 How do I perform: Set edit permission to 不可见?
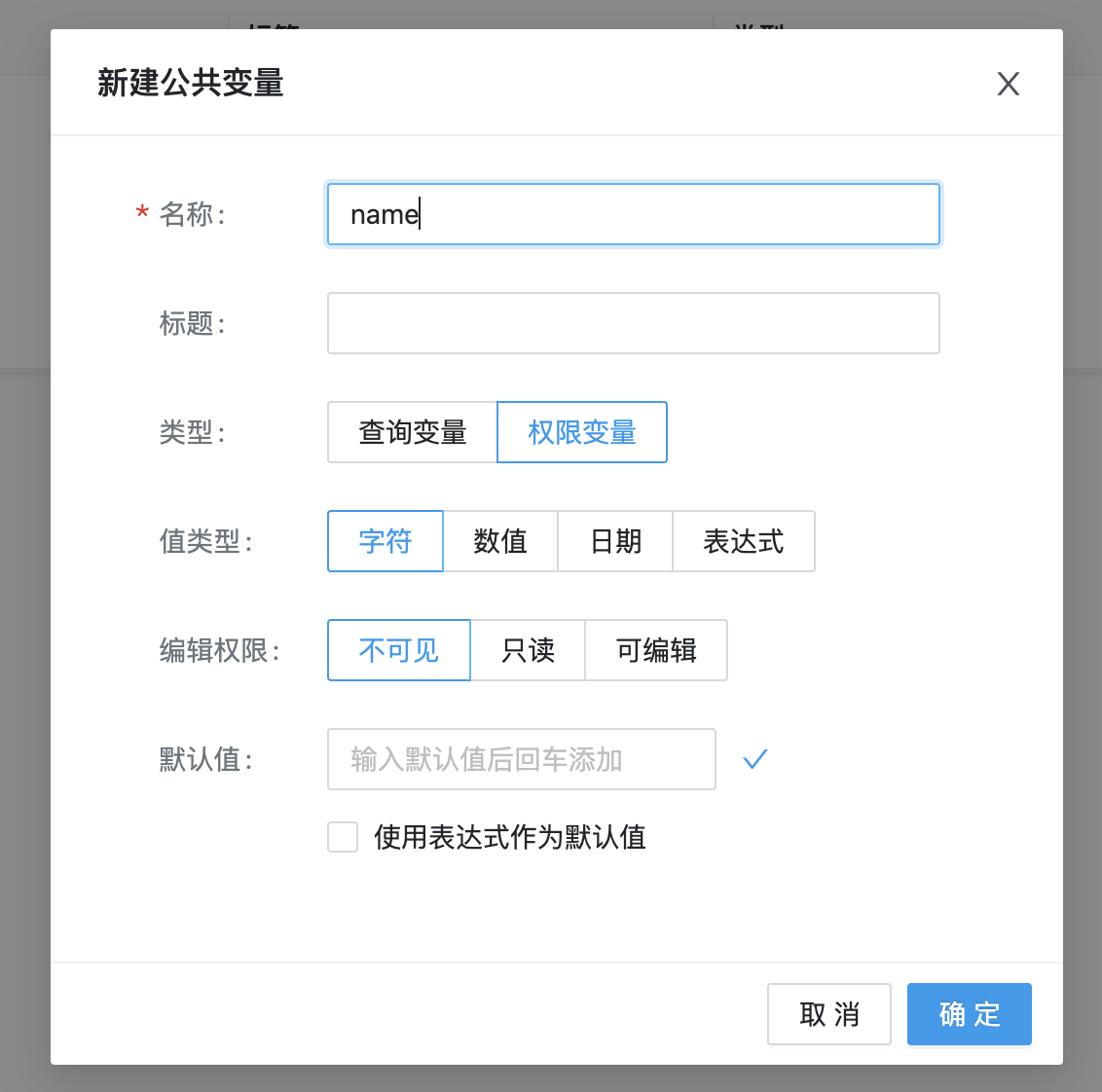(399, 650)
